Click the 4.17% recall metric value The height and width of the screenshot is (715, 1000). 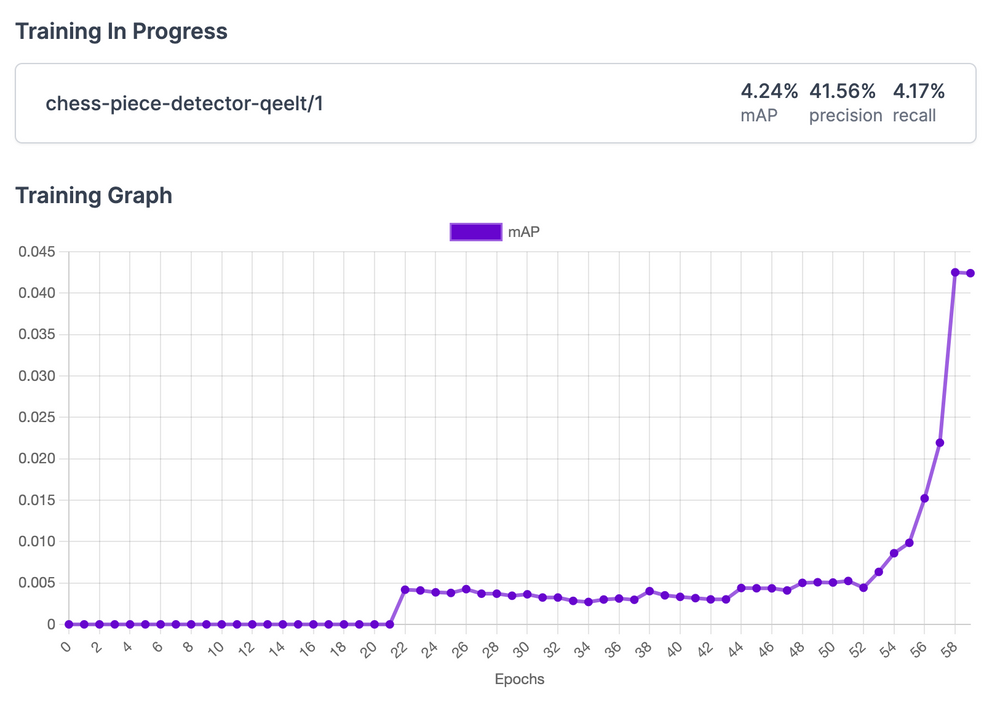[x=920, y=90]
